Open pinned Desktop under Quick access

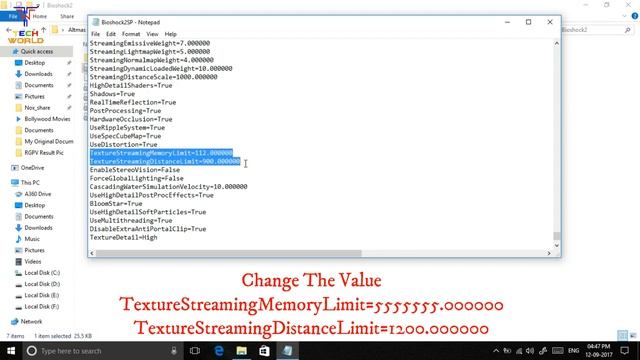tap(34, 63)
